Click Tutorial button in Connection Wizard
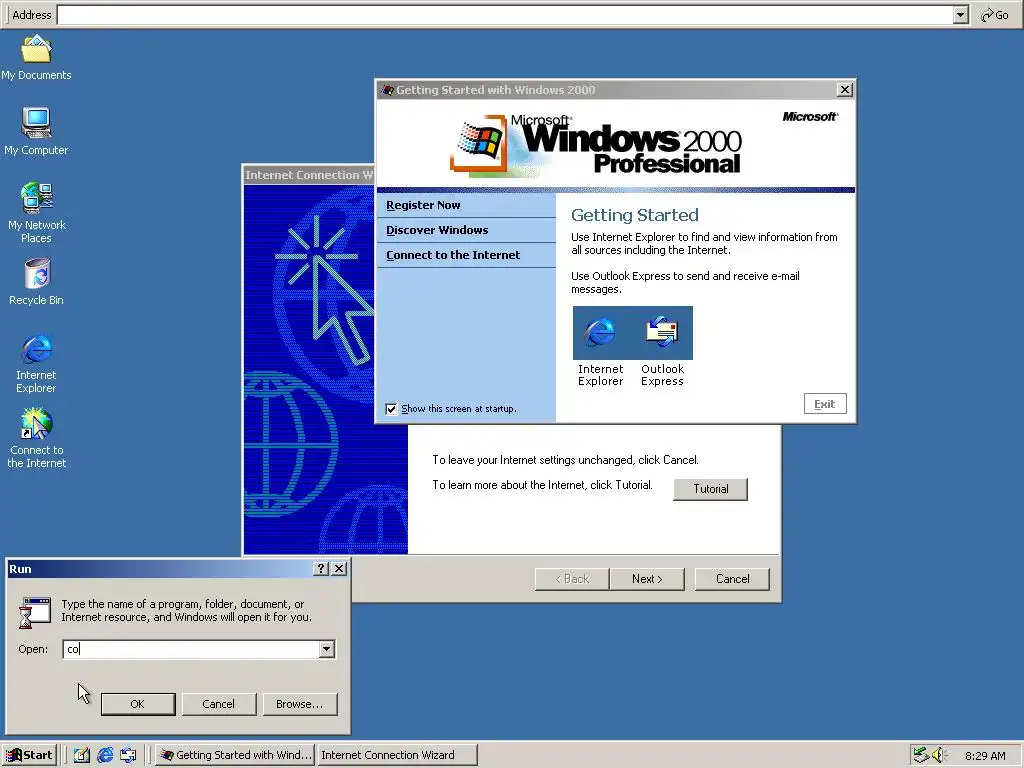The height and width of the screenshot is (768, 1024). pos(711,488)
